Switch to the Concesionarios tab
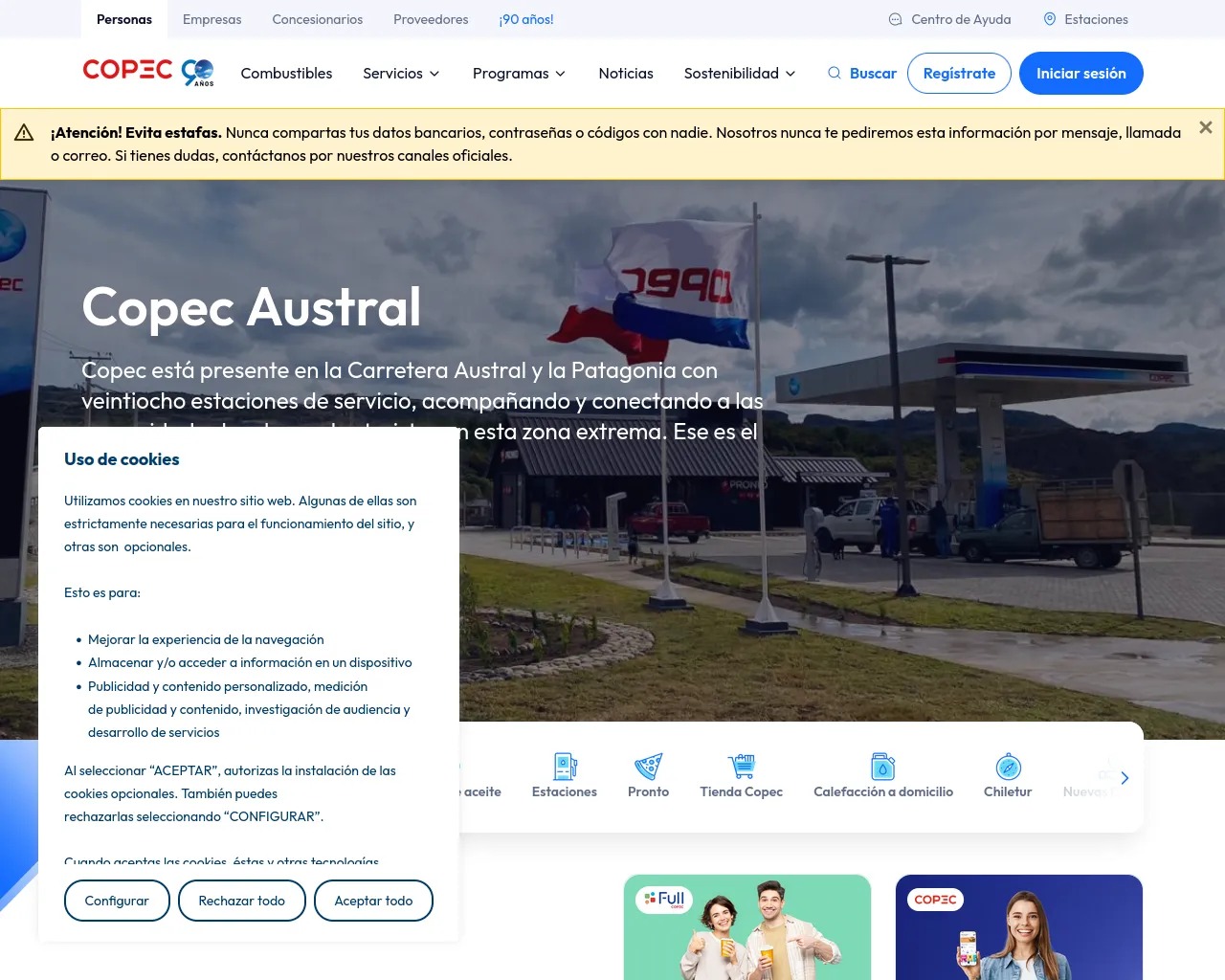 [x=318, y=19]
